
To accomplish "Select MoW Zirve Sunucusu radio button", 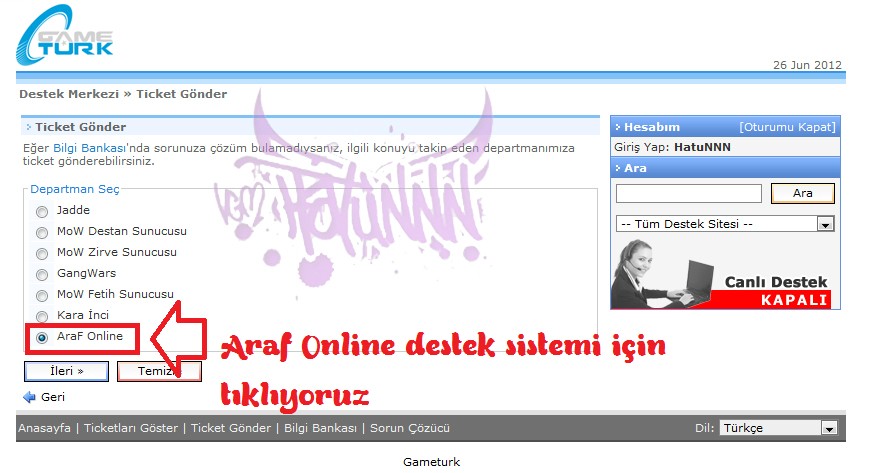I will [x=42, y=254].
